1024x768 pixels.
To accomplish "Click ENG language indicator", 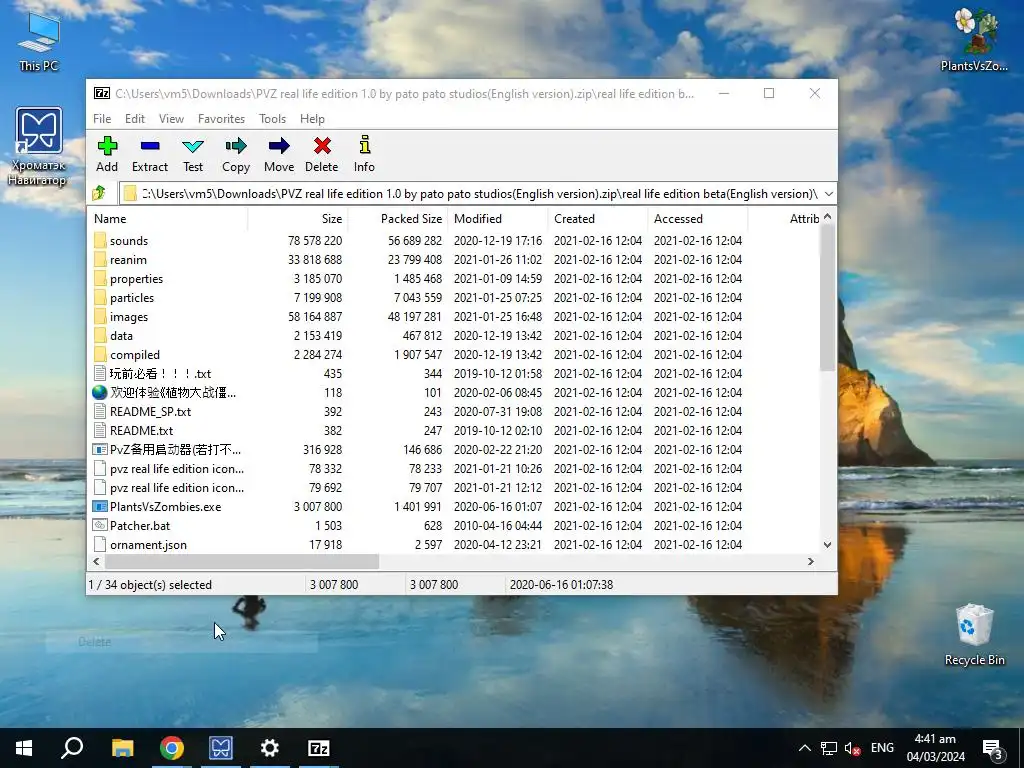I will pyautogui.click(x=882, y=748).
